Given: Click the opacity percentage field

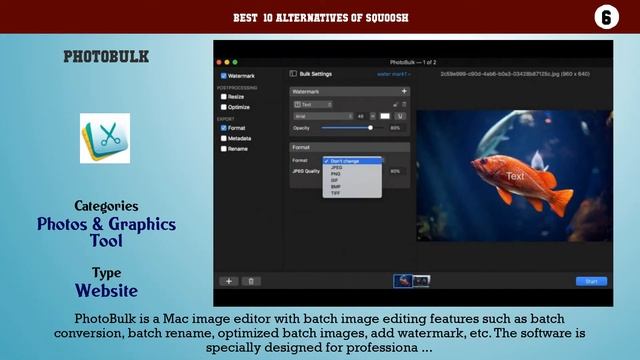Looking at the screenshot, I should pyautogui.click(x=395, y=128).
